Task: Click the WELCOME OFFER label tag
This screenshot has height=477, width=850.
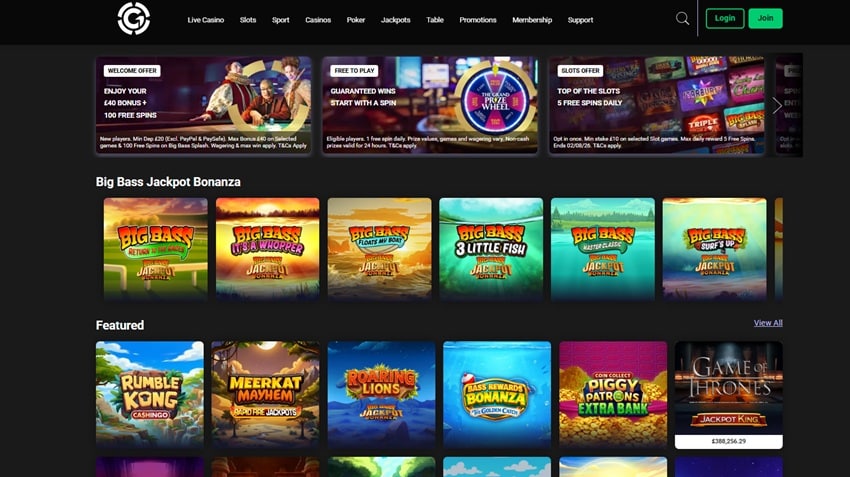Action: [132, 70]
